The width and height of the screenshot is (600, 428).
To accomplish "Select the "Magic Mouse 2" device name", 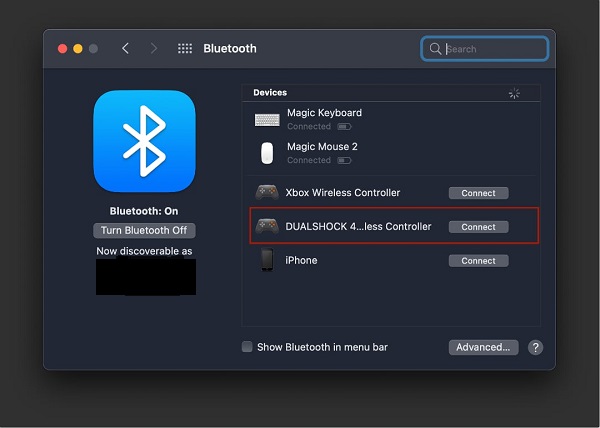I will (322, 146).
